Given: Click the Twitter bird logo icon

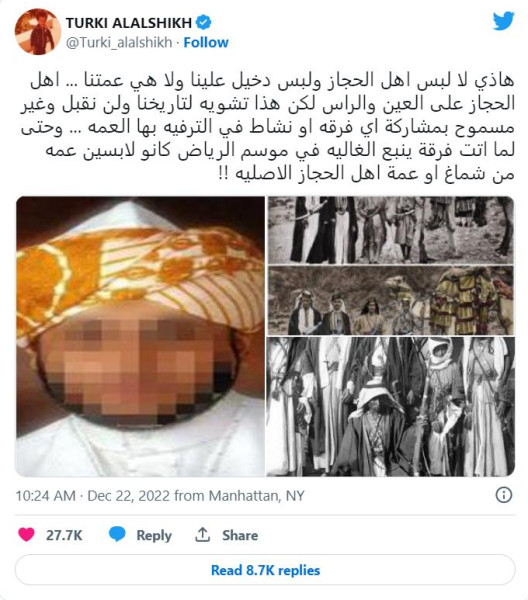Looking at the screenshot, I should coord(503,21).
